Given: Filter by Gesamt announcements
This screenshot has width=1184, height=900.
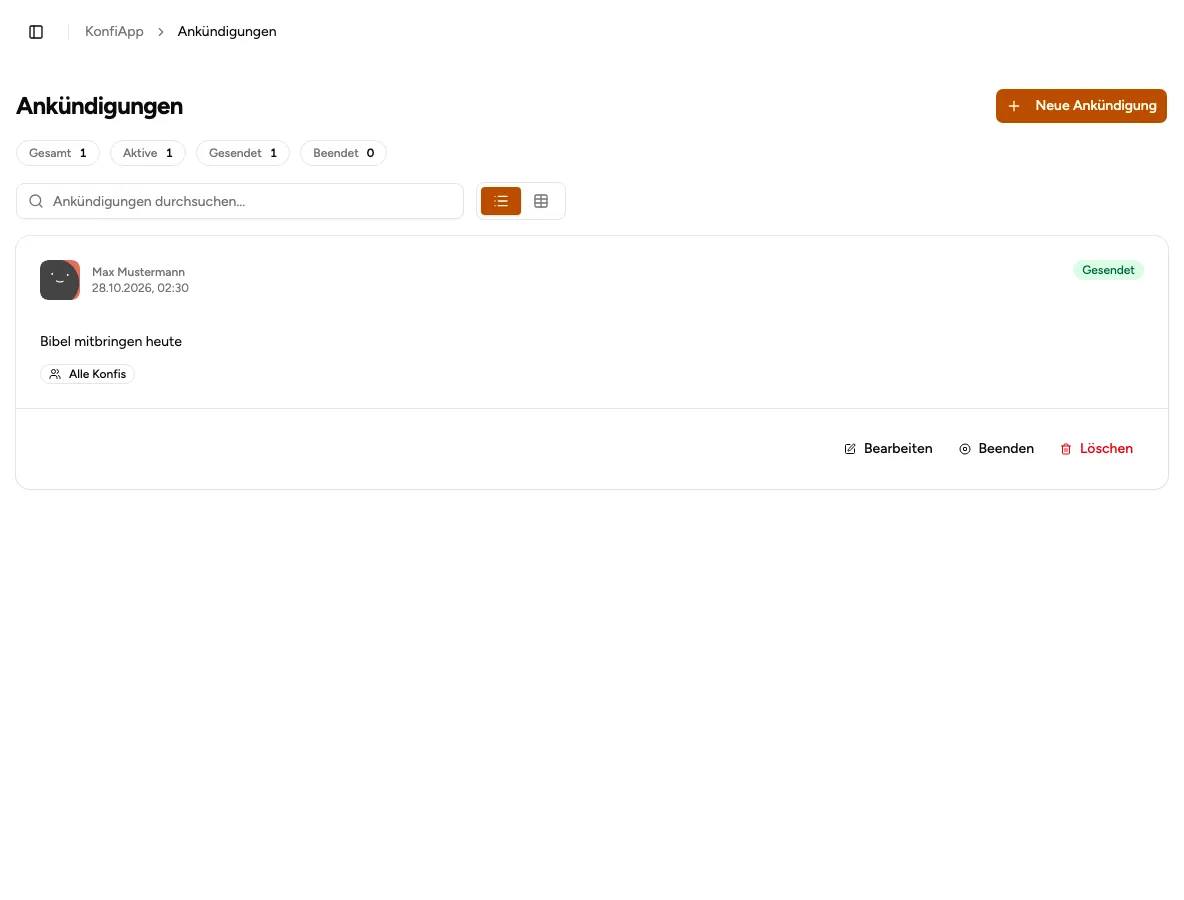Looking at the screenshot, I should click(x=58, y=153).
